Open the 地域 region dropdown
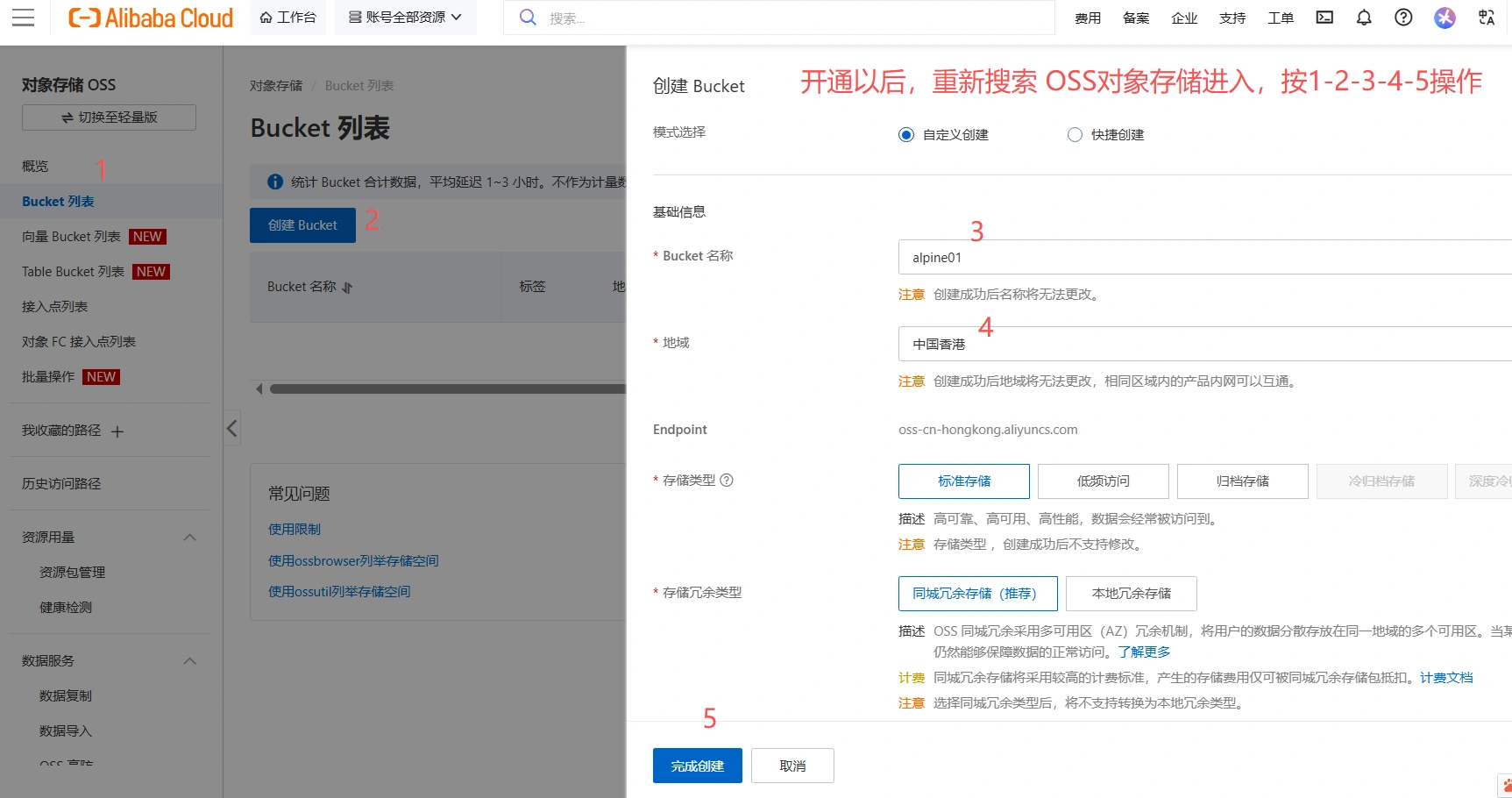This screenshot has width=1512, height=798. pyautogui.click(x=1205, y=344)
